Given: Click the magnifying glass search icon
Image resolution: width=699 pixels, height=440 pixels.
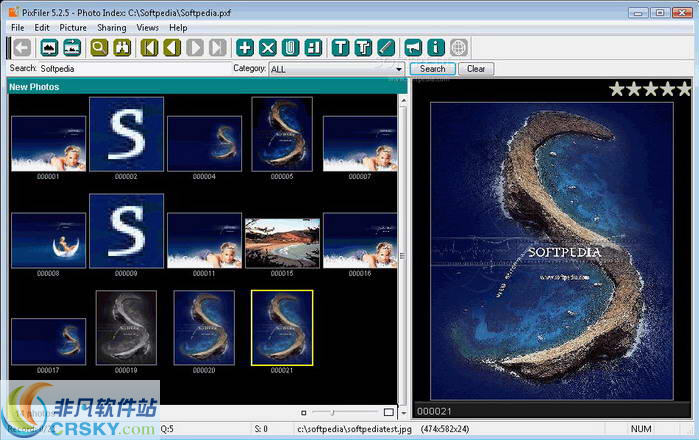Looking at the screenshot, I should [x=99, y=48].
